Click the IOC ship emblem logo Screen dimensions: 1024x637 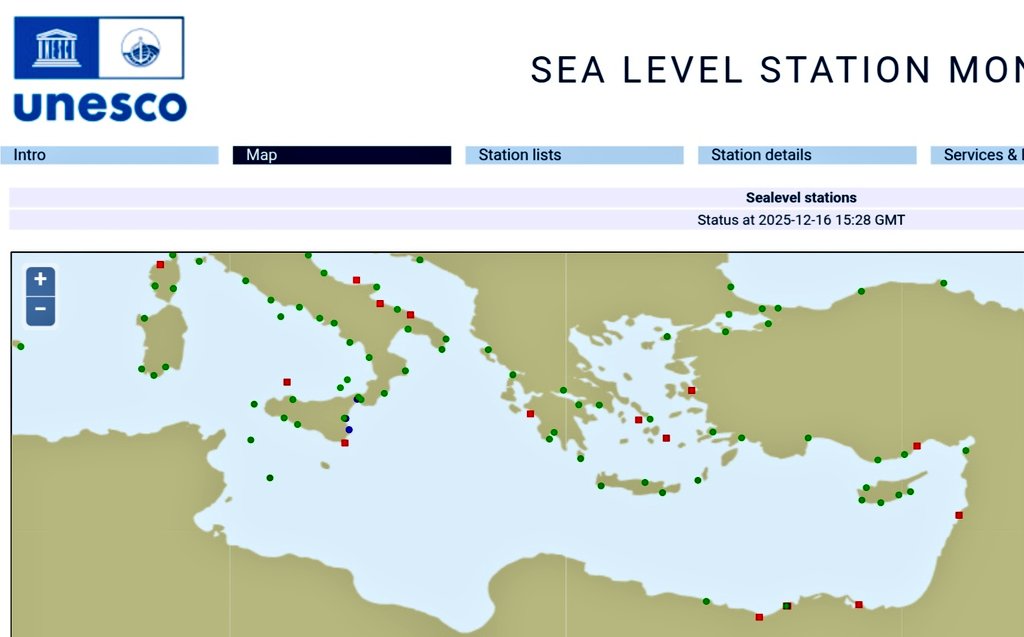tap(140, 48)
